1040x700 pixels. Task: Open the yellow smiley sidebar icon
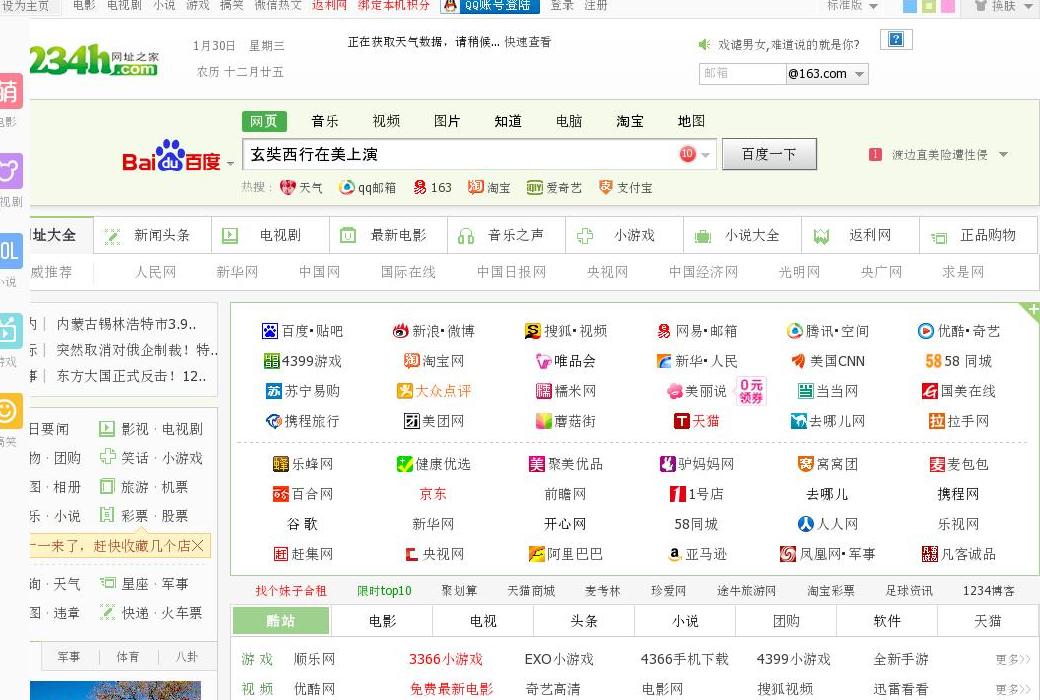11,411
